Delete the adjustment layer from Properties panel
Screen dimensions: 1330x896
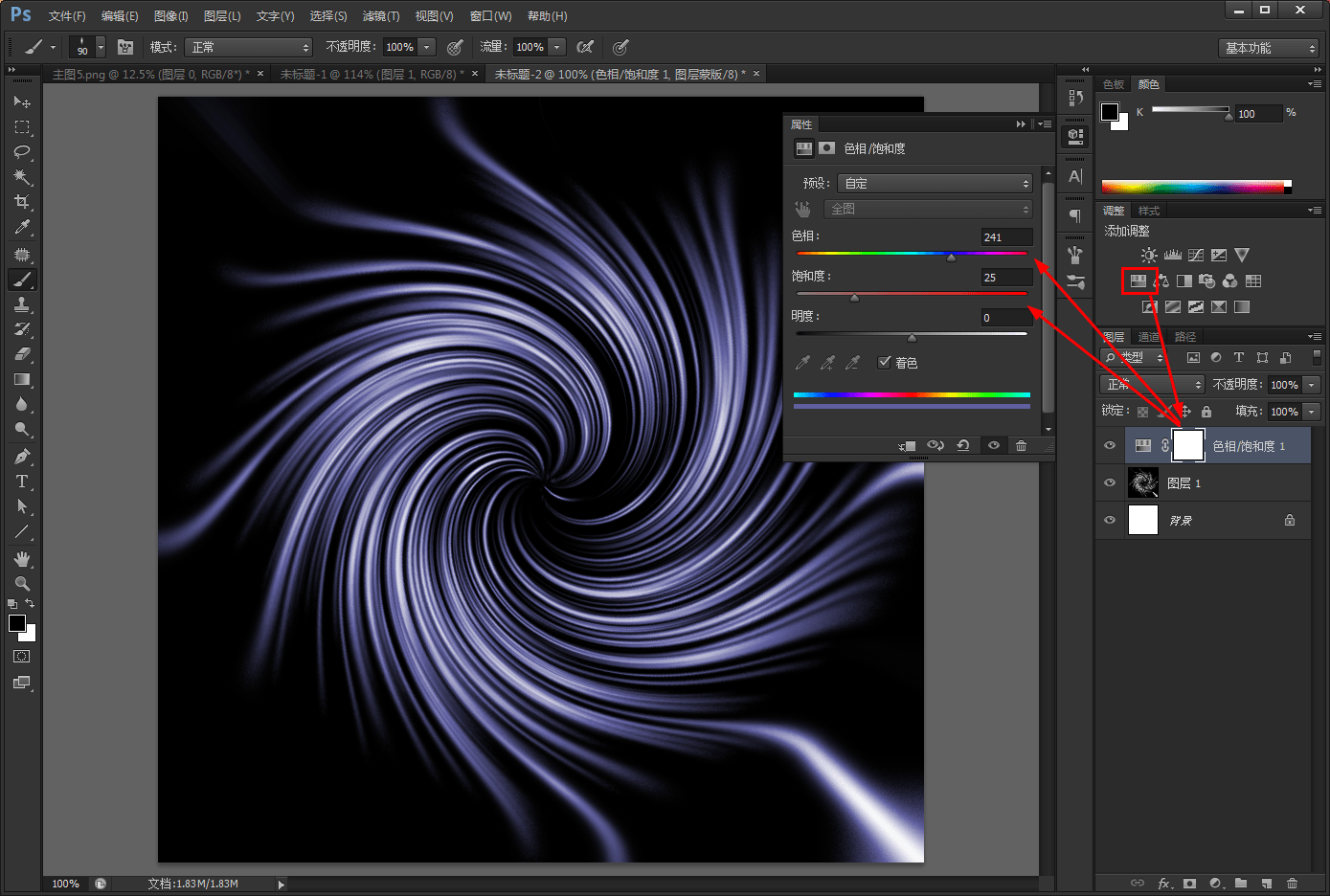point(1022,446)
